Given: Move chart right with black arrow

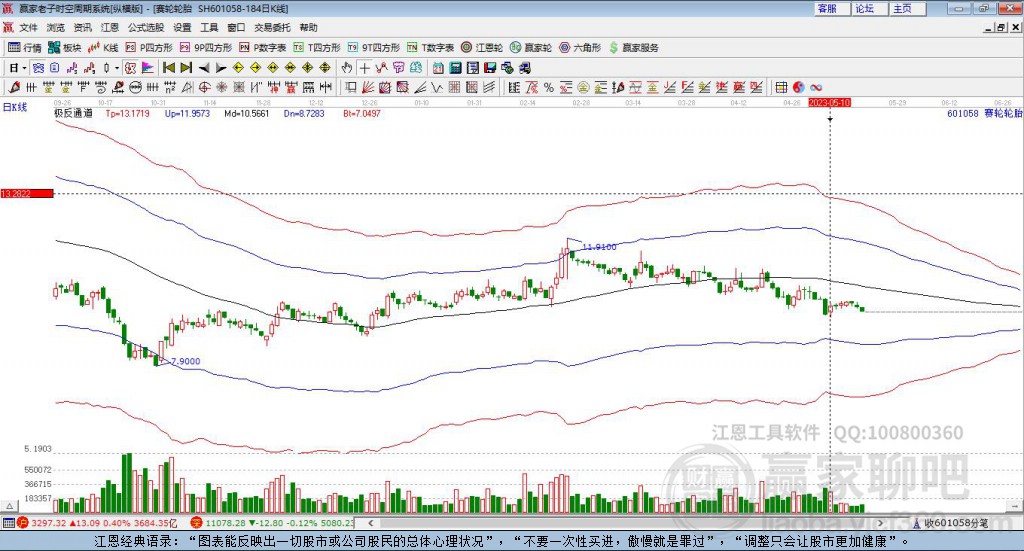Looking at the screenshot, I should (x=221, y=68).
